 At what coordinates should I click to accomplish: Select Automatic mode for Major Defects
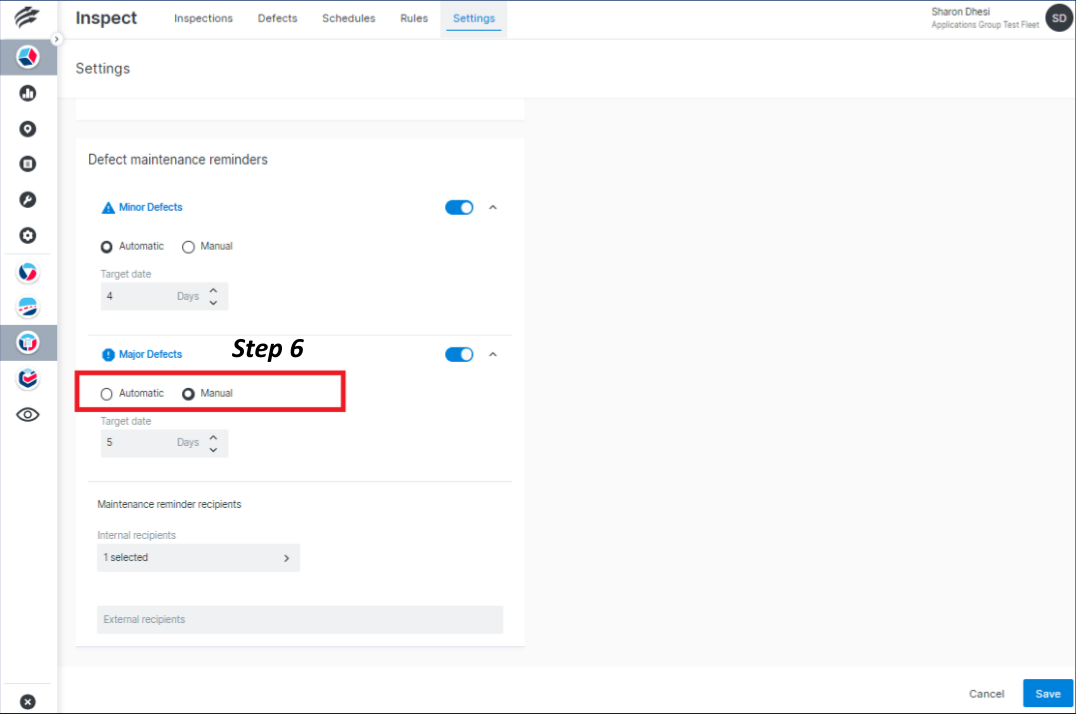coord(106,393)
